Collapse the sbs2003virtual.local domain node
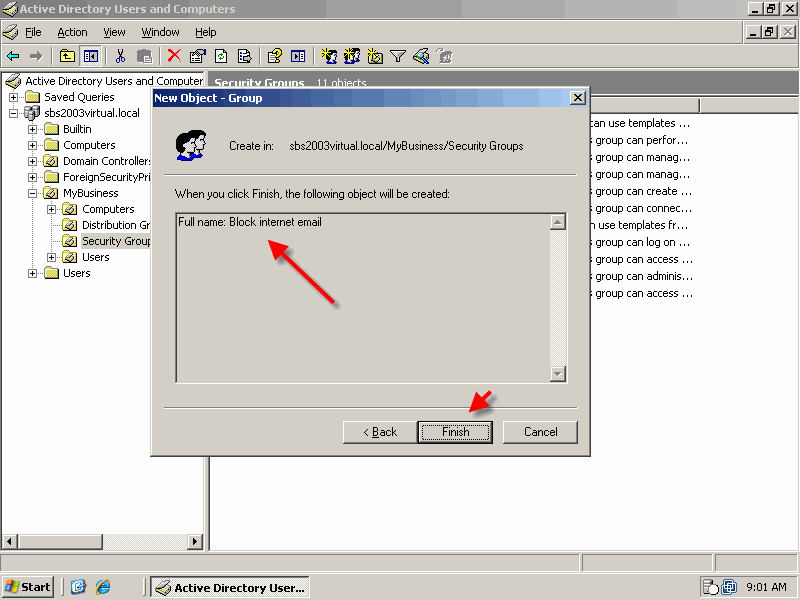The width and height of the screenshot is (800, 600). coord(13,113)
